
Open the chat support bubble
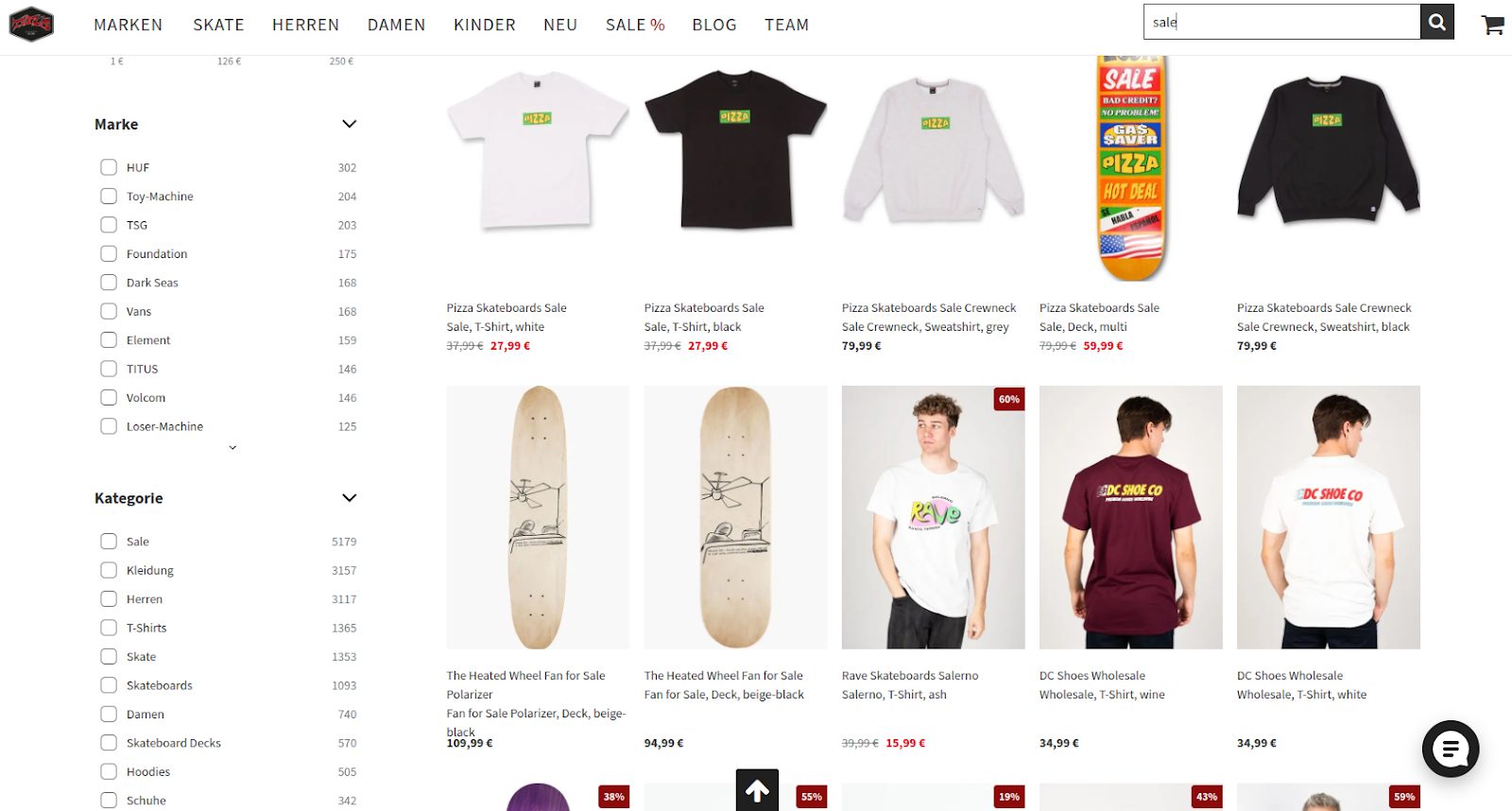click(x=1451, y=749)
